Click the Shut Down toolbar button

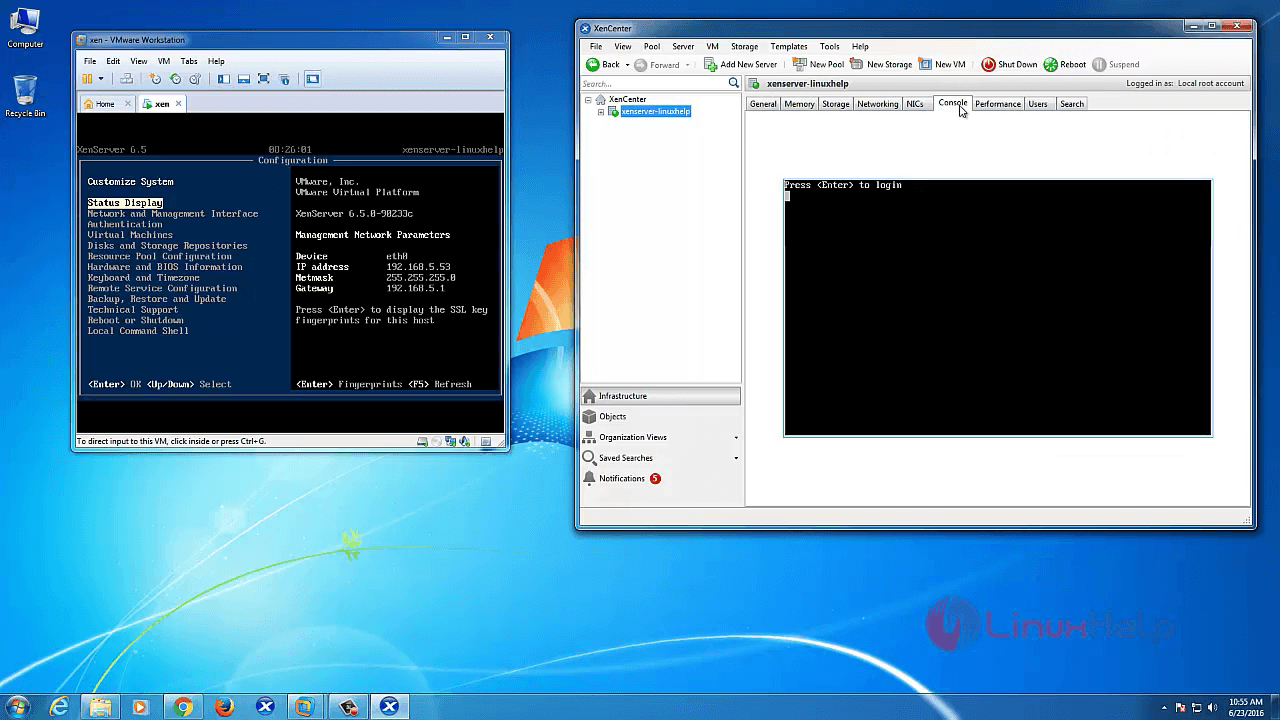(x=1009, y=64)
